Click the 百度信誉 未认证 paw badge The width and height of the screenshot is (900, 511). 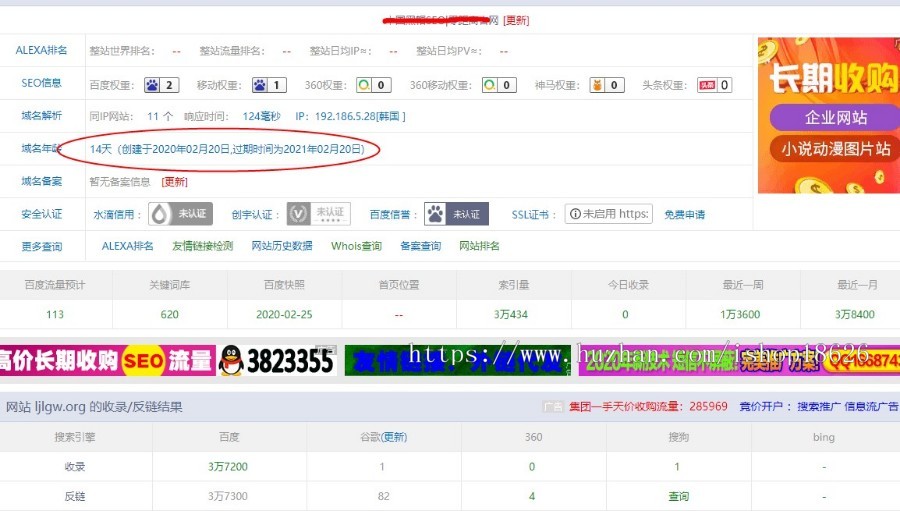tap(456, 214)
